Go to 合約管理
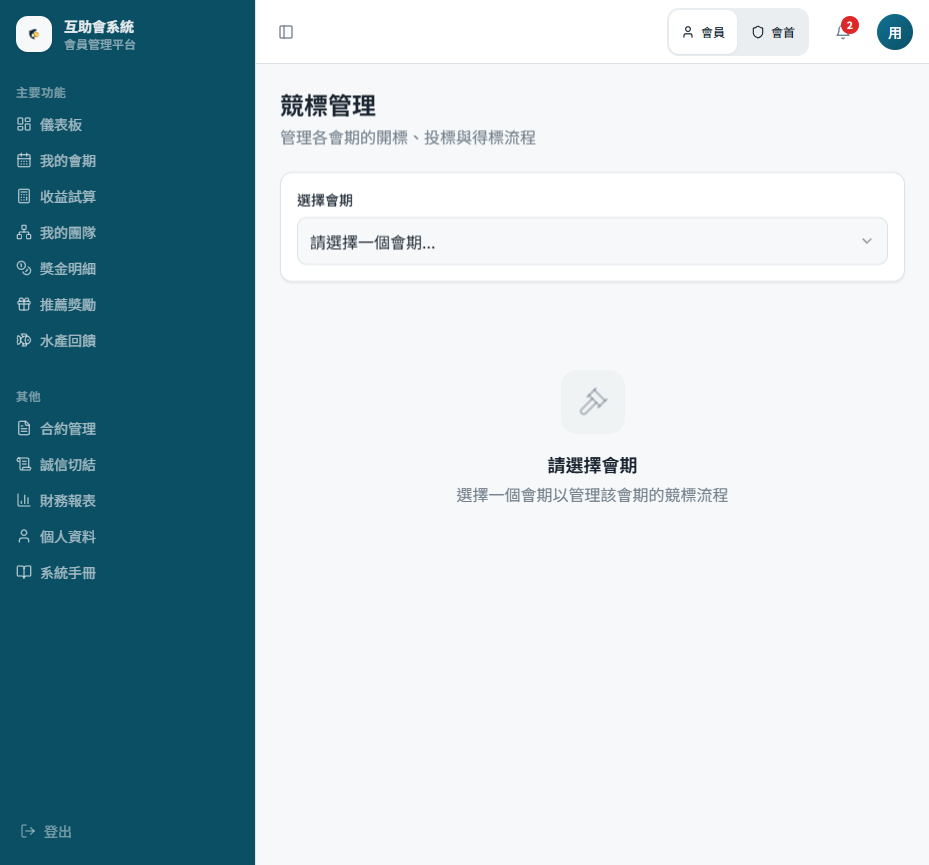Image resolution: width=929 pixels, height=865 pixels. pyautogui.click(x=127, y=428)
